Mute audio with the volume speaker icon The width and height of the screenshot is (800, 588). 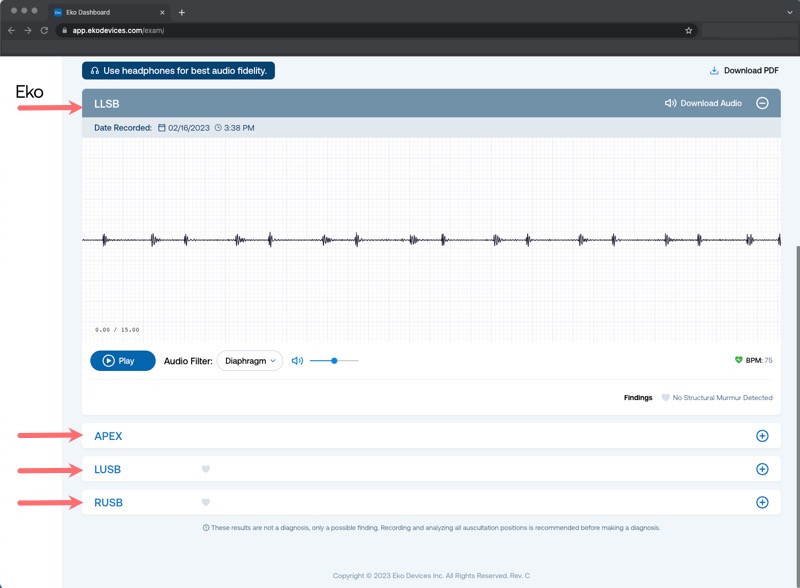tap(297, 361)
